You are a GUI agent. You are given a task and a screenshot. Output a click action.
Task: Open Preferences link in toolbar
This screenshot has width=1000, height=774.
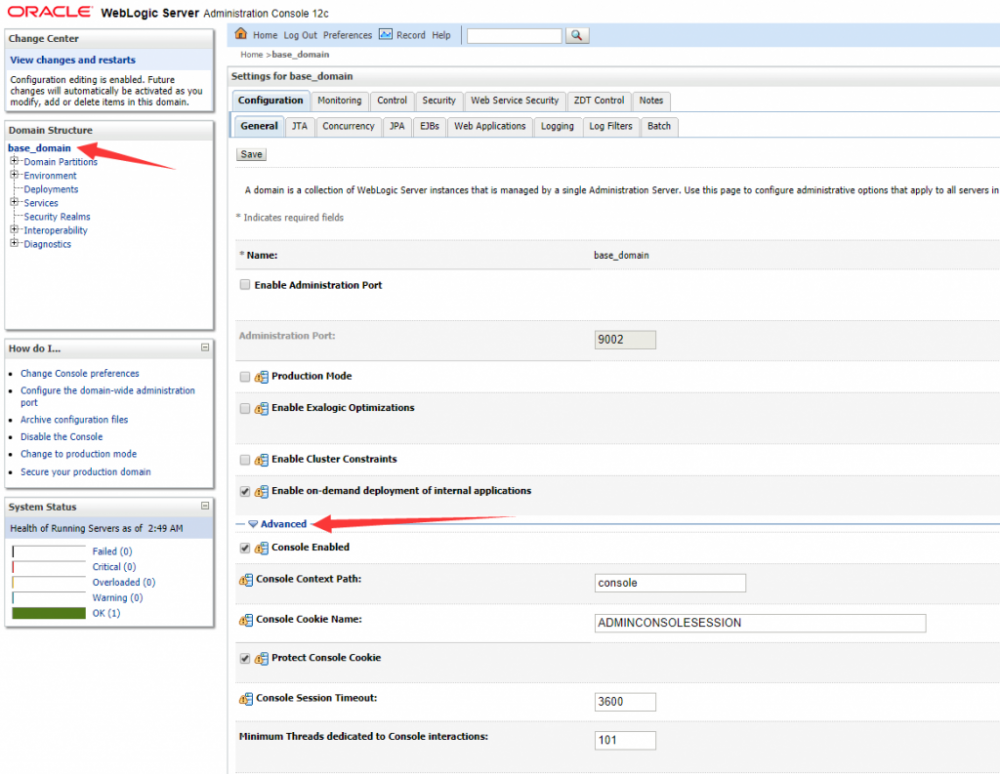[x=348, y=35]
